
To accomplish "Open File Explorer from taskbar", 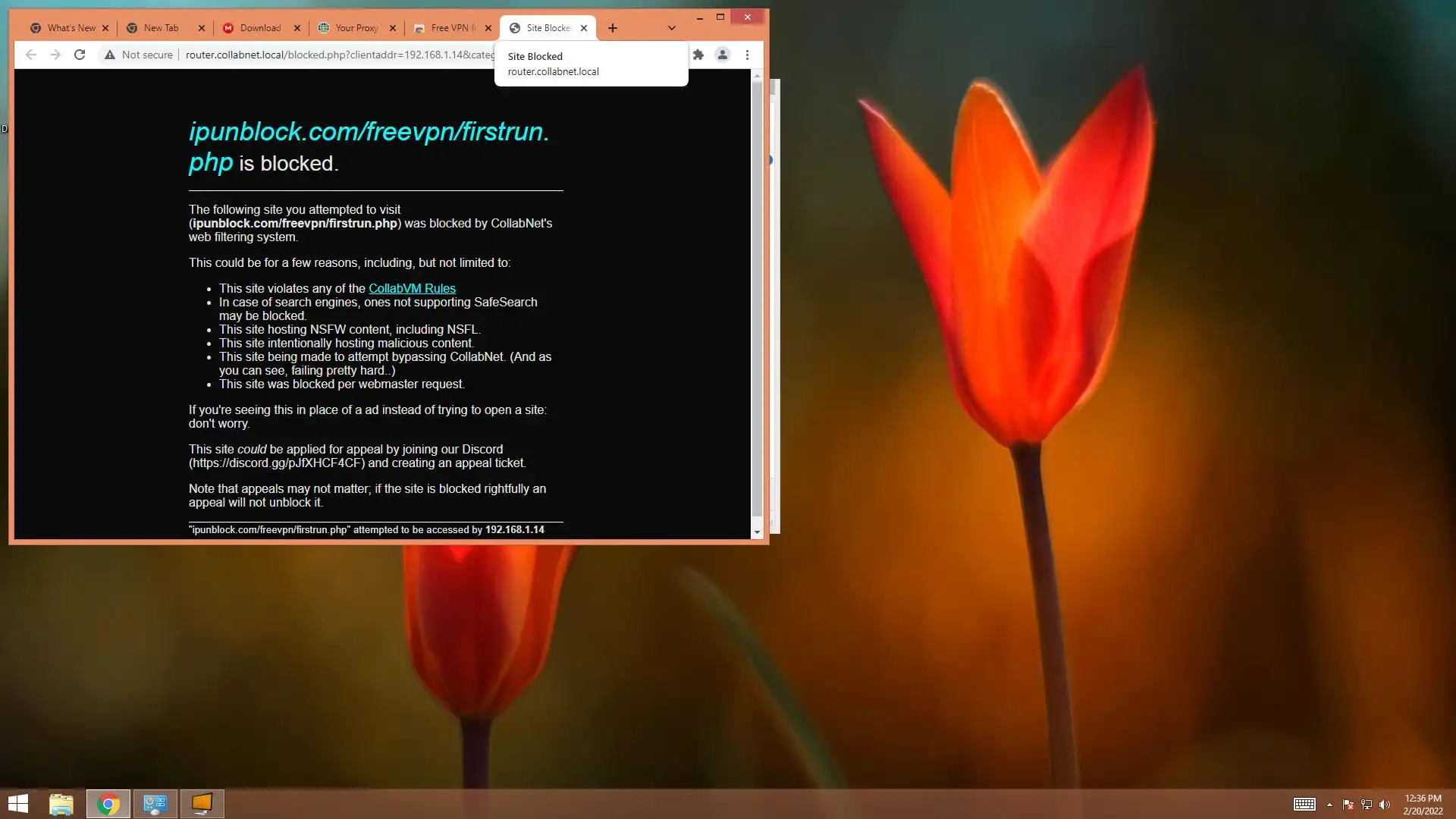I will pyautogui.click(x=61, y=804).
